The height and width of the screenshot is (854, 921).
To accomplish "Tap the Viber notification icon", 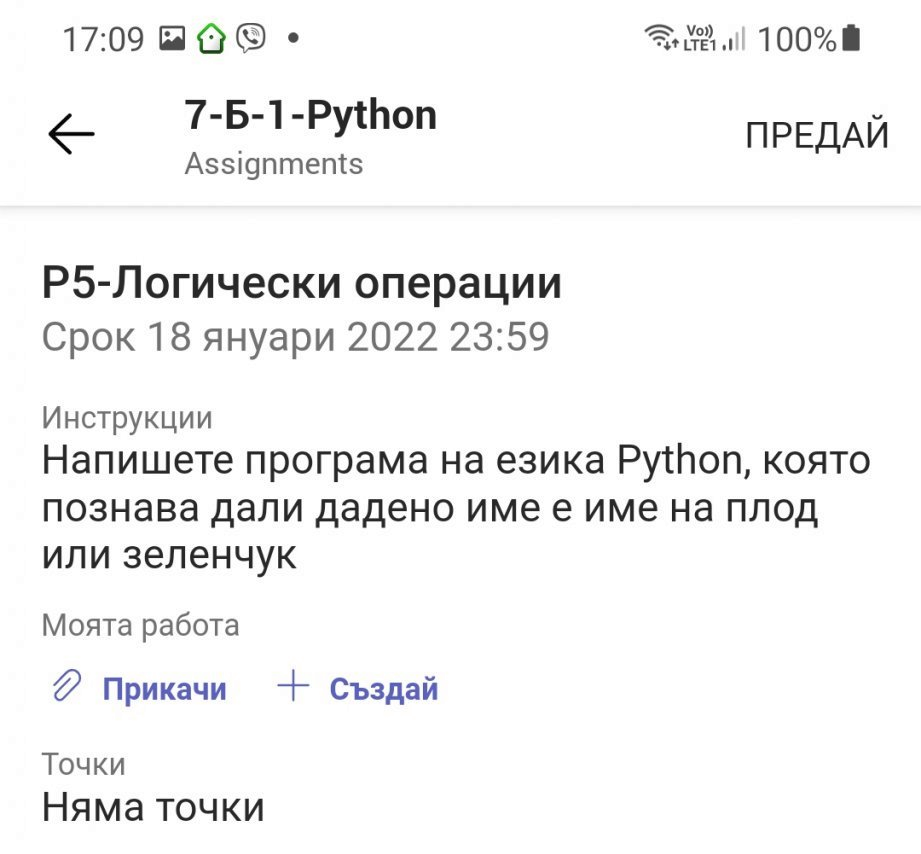I will point(251,39).
